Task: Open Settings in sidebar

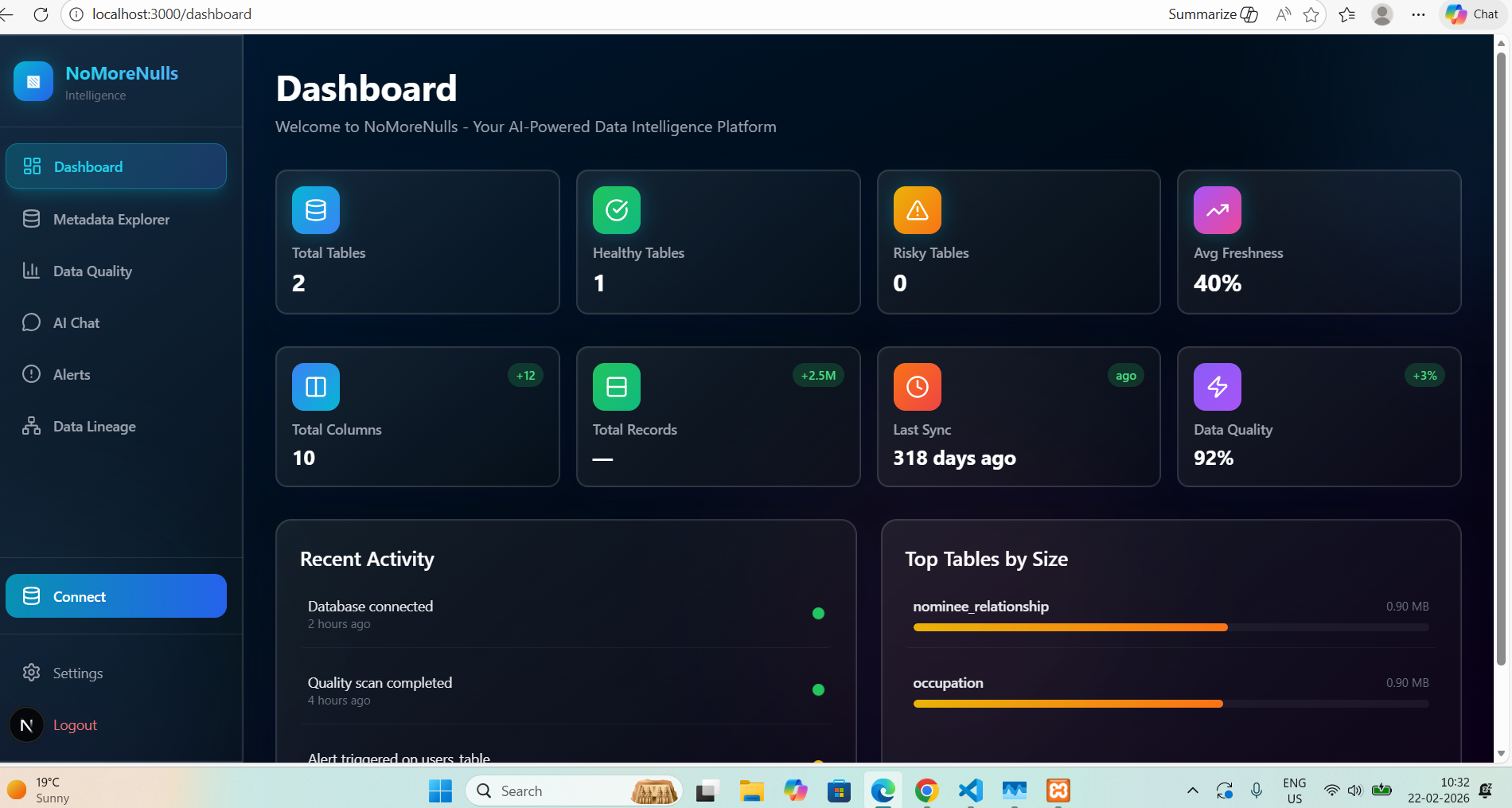Action: tap(77, 673)
